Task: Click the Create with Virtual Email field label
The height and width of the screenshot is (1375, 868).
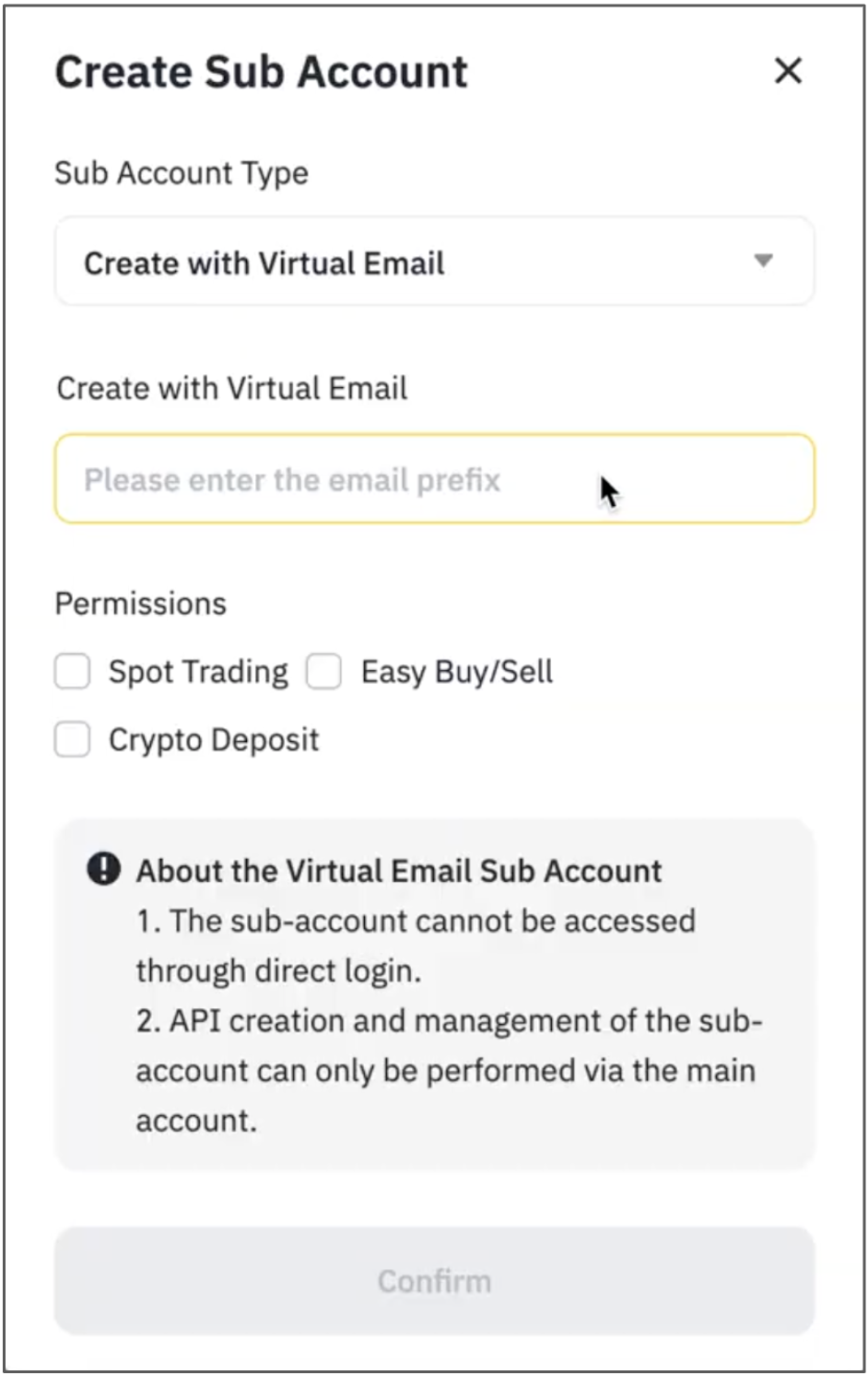Action: [x=232, y=389]
